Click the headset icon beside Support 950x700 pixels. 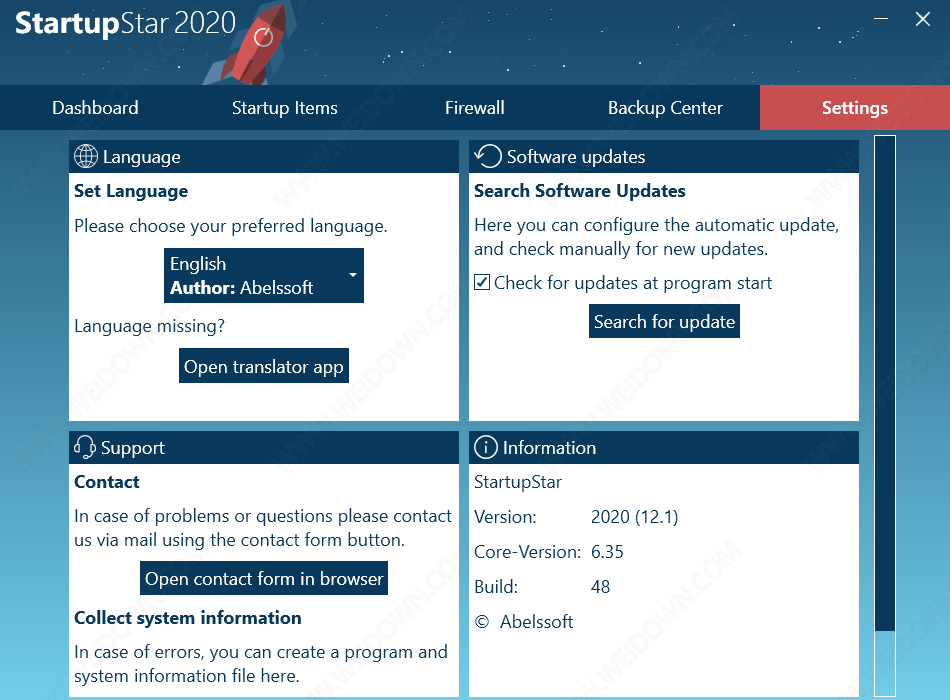point(85,447)
